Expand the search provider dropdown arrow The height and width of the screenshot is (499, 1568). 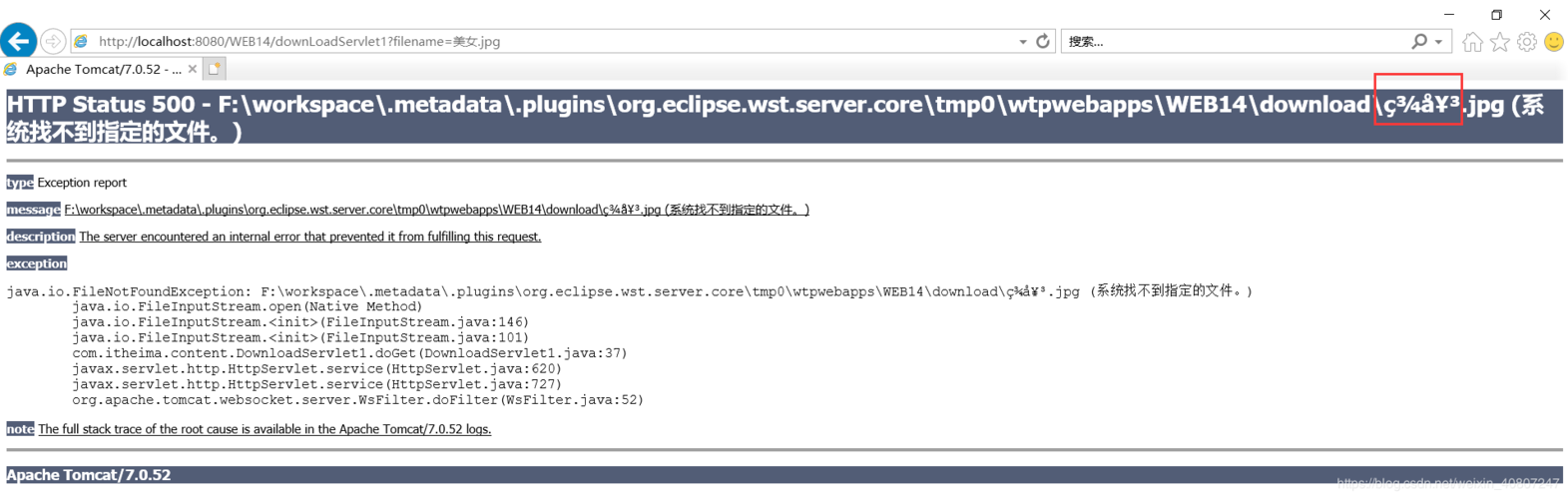(1438, 42)
